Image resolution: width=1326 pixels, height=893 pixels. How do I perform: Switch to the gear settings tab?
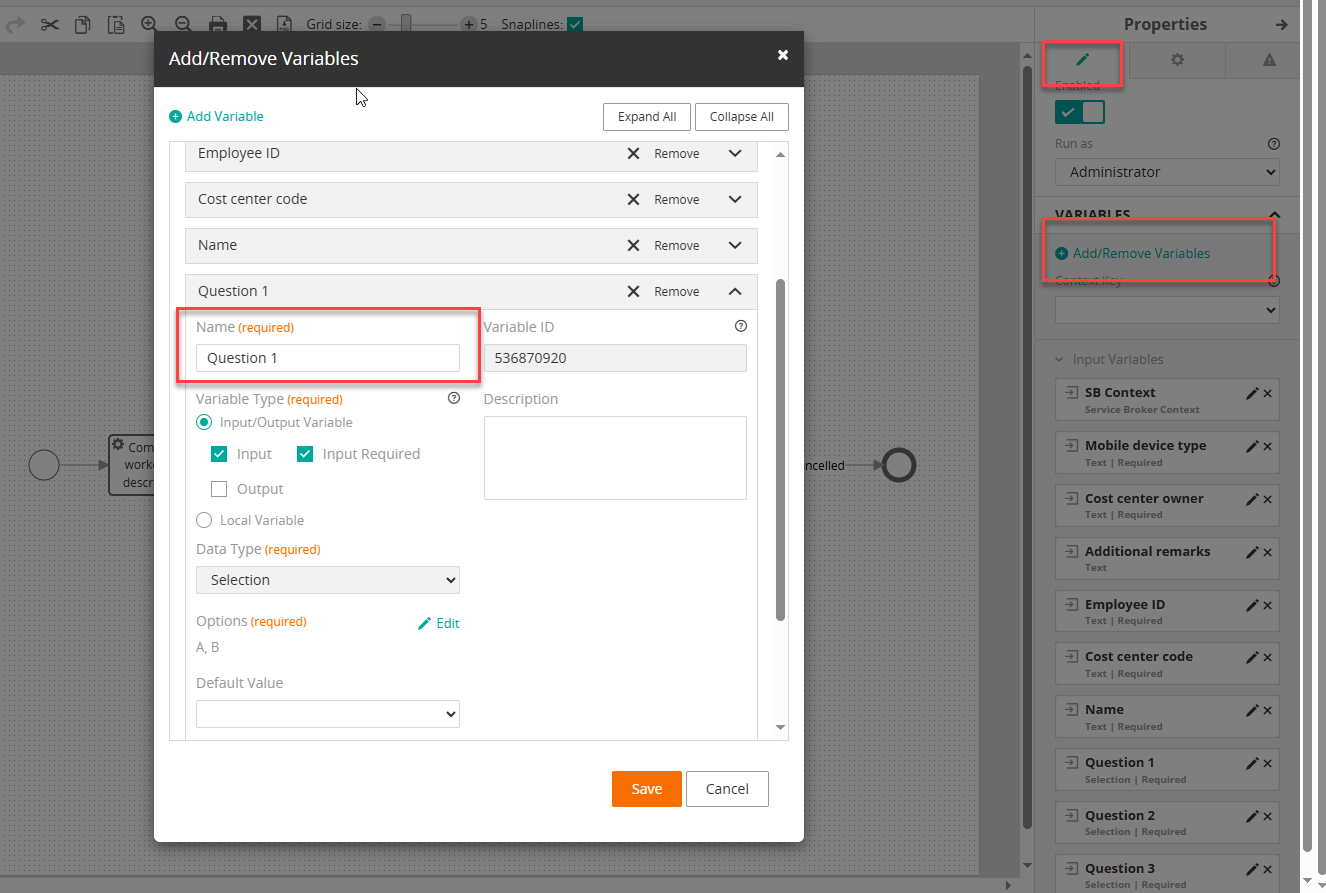(x=1177, y=60)
